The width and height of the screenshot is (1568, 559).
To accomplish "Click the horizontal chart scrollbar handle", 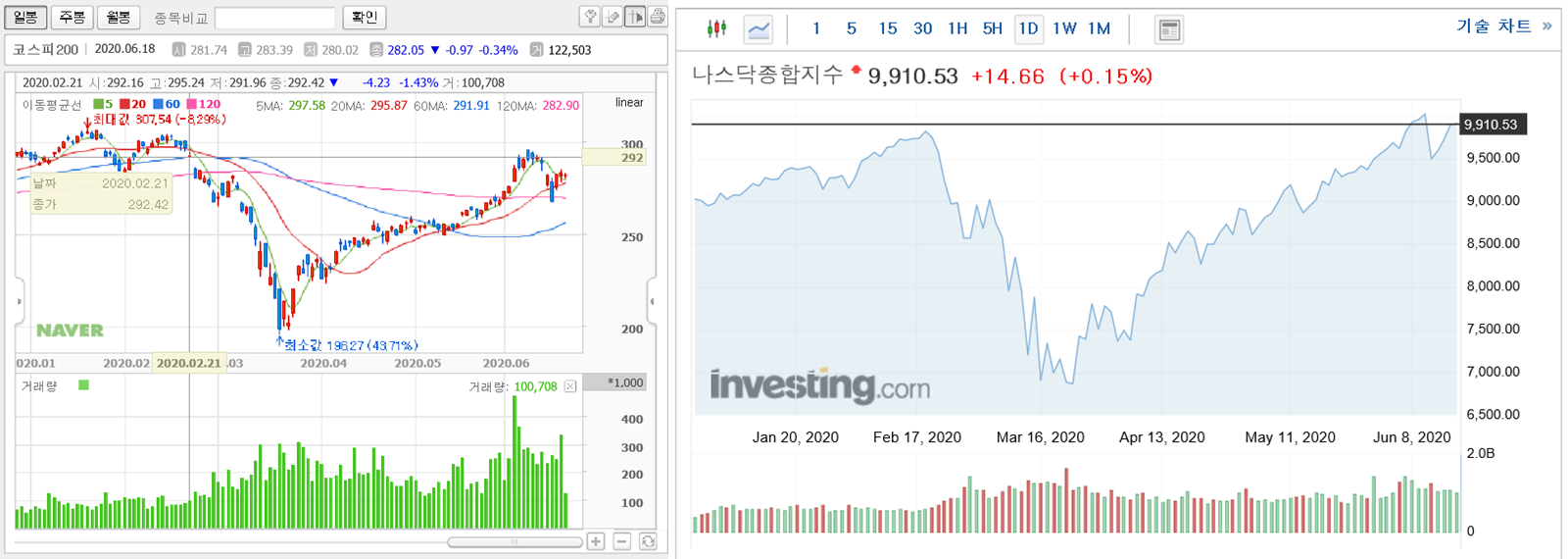I will 514,541.
